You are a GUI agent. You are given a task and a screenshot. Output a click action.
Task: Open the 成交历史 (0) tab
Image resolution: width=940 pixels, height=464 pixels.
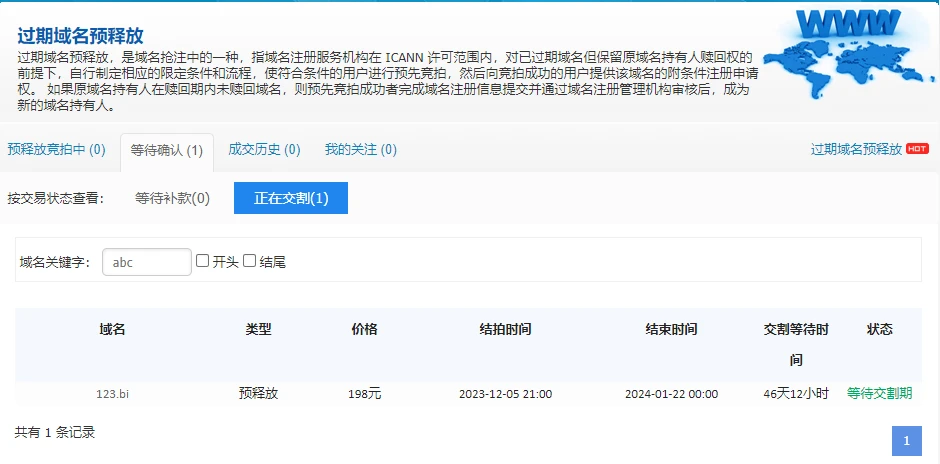pyautogui.click(x=264, y=150)
